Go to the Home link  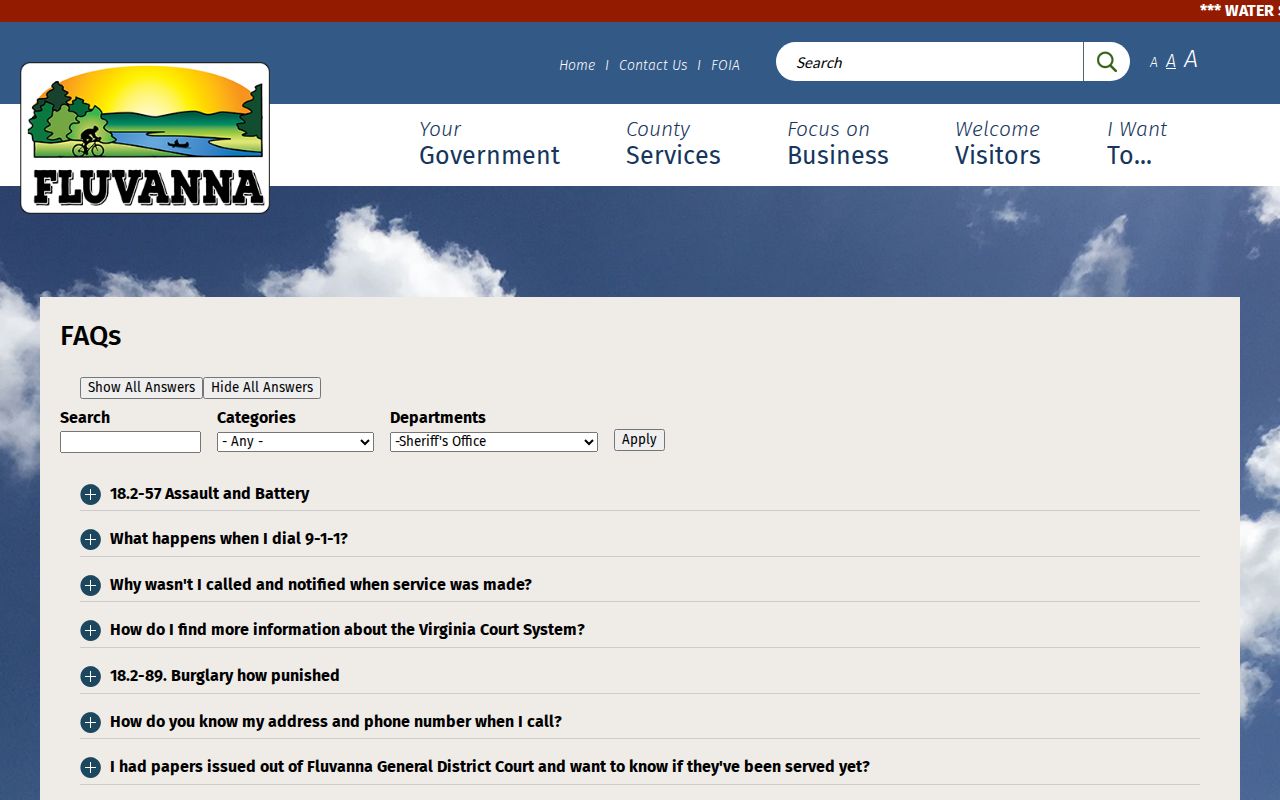click(577, 65)
